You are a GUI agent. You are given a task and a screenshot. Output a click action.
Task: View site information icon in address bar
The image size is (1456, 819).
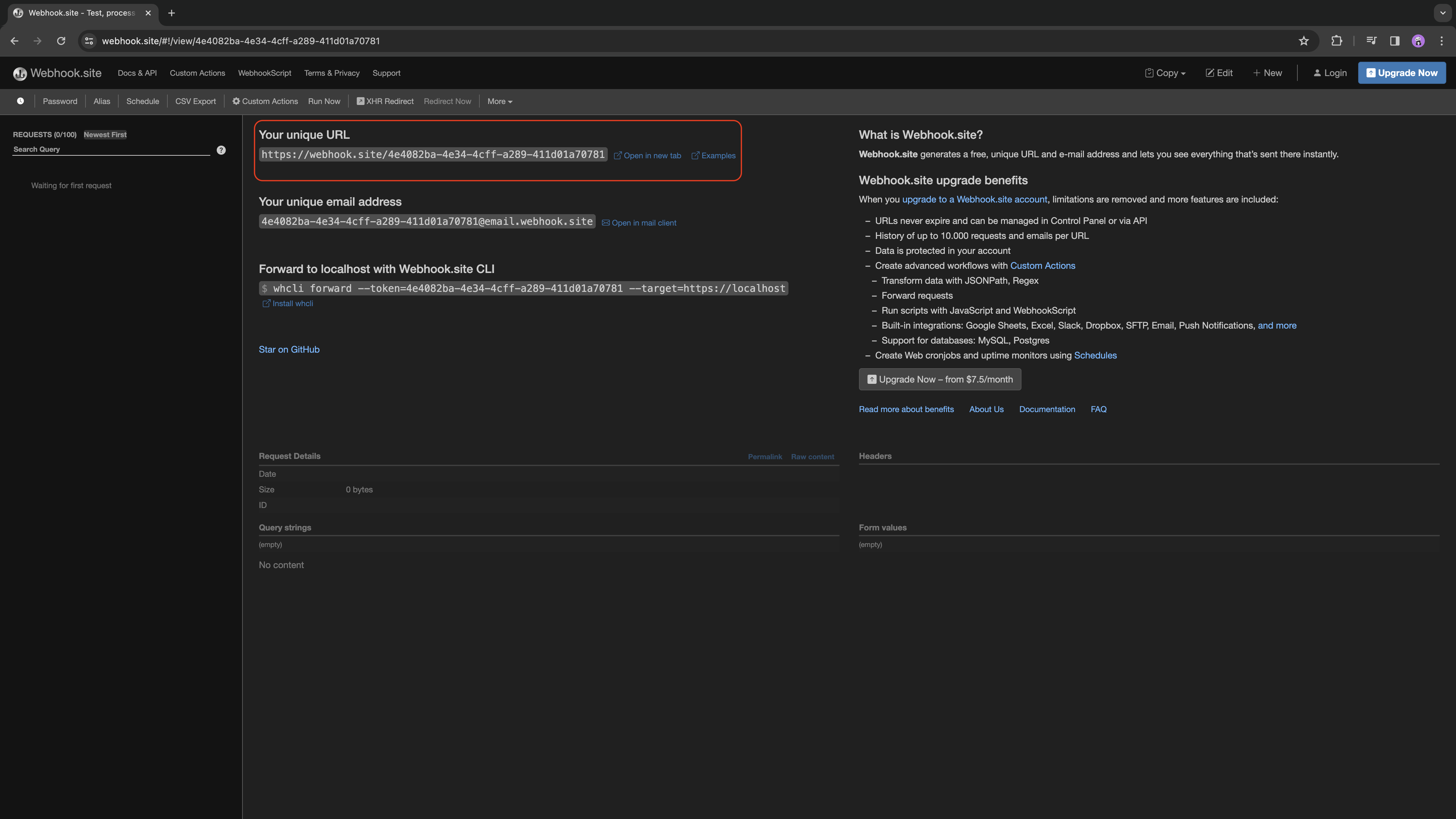point(89,41)
